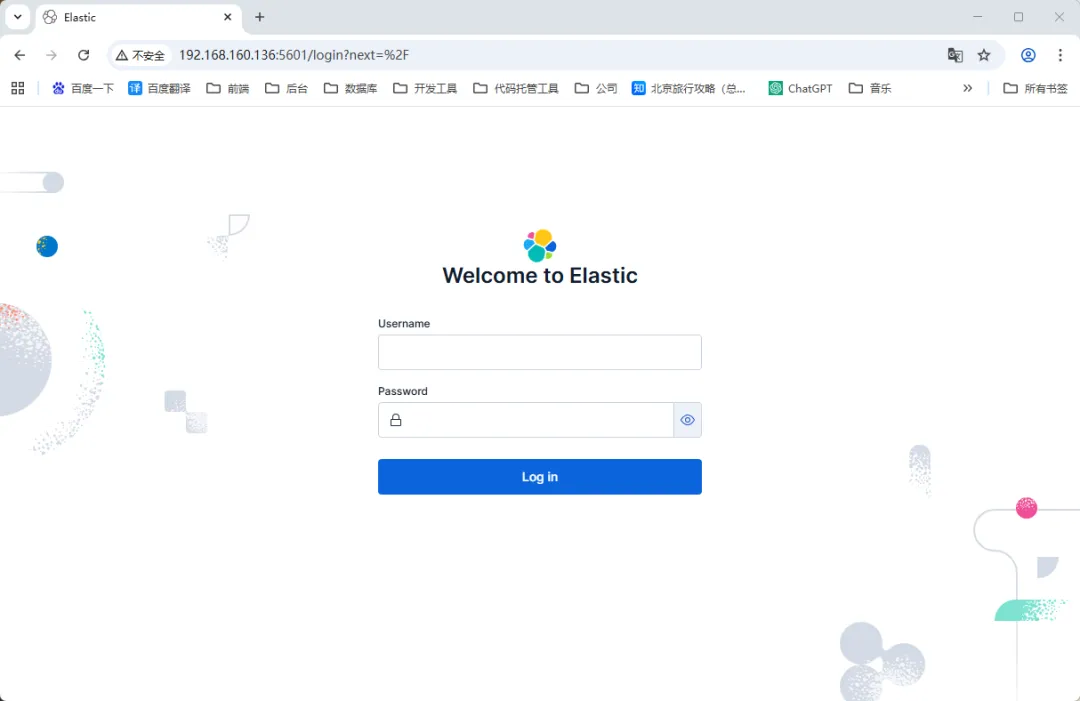Open the 音乐 bookmark folder
Viewport: 1080px width, 701px height.
871,88
